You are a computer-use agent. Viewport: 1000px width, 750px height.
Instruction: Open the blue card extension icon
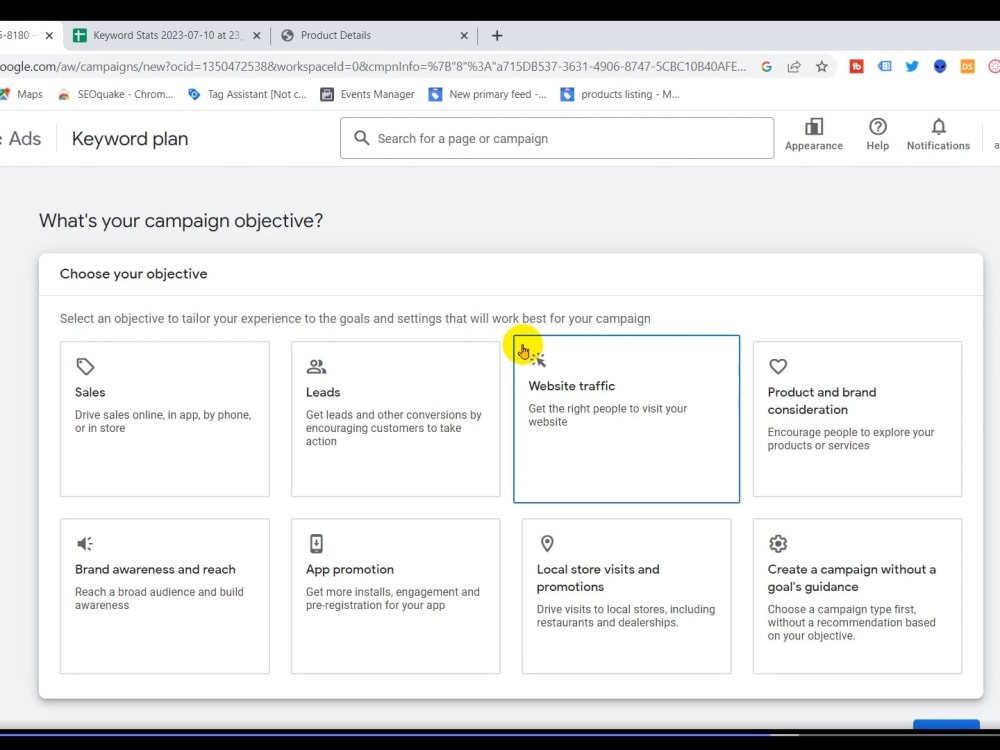tap(885, 66)
